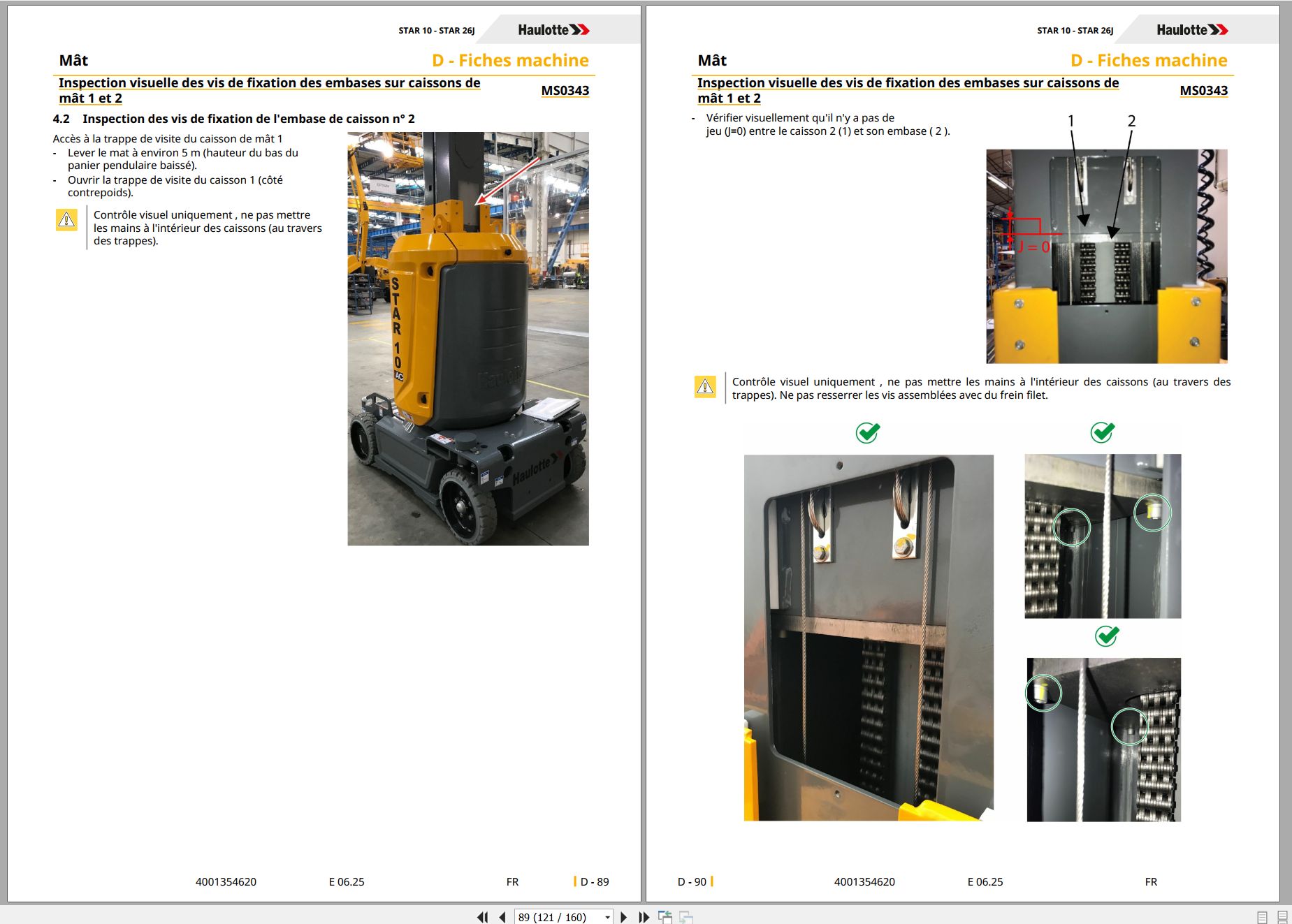Click the text 'Ne pas resserrer les vis assemblées'
Screen dimensions: 1292x924
(913, 395)
